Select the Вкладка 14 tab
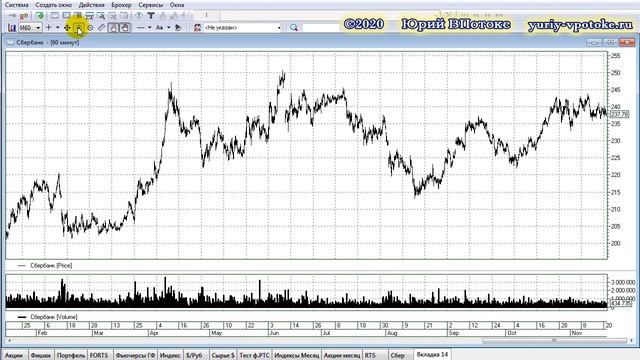Viewport: 640px width, 360px height. click(432, 354)
